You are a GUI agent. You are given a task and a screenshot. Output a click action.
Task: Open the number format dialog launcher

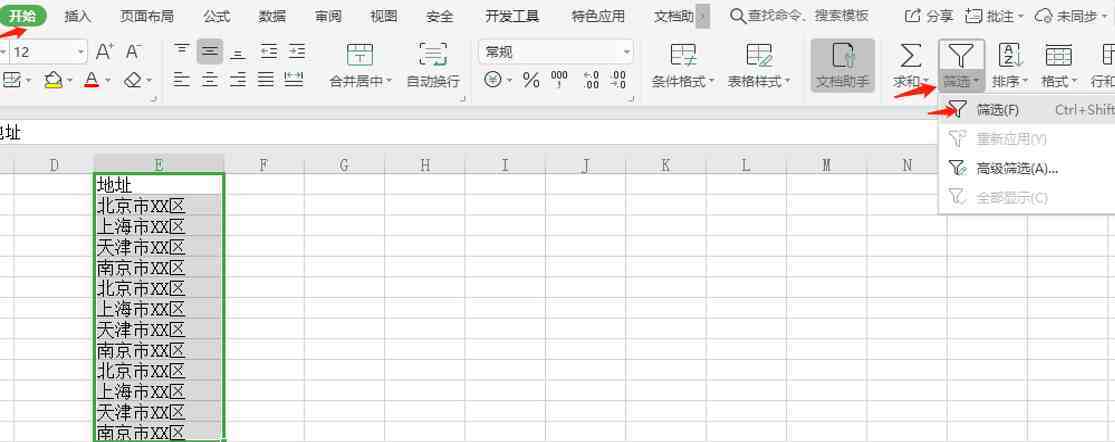click(x=631, y=99)
